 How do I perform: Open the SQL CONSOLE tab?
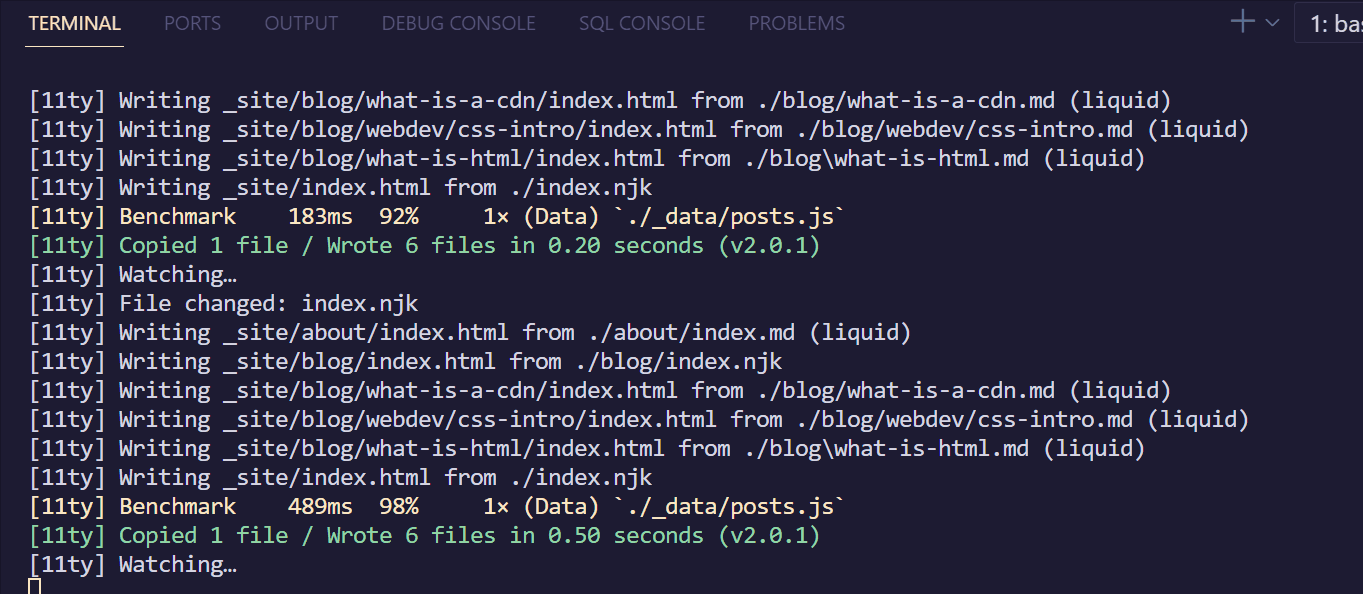tap(641, 23)
